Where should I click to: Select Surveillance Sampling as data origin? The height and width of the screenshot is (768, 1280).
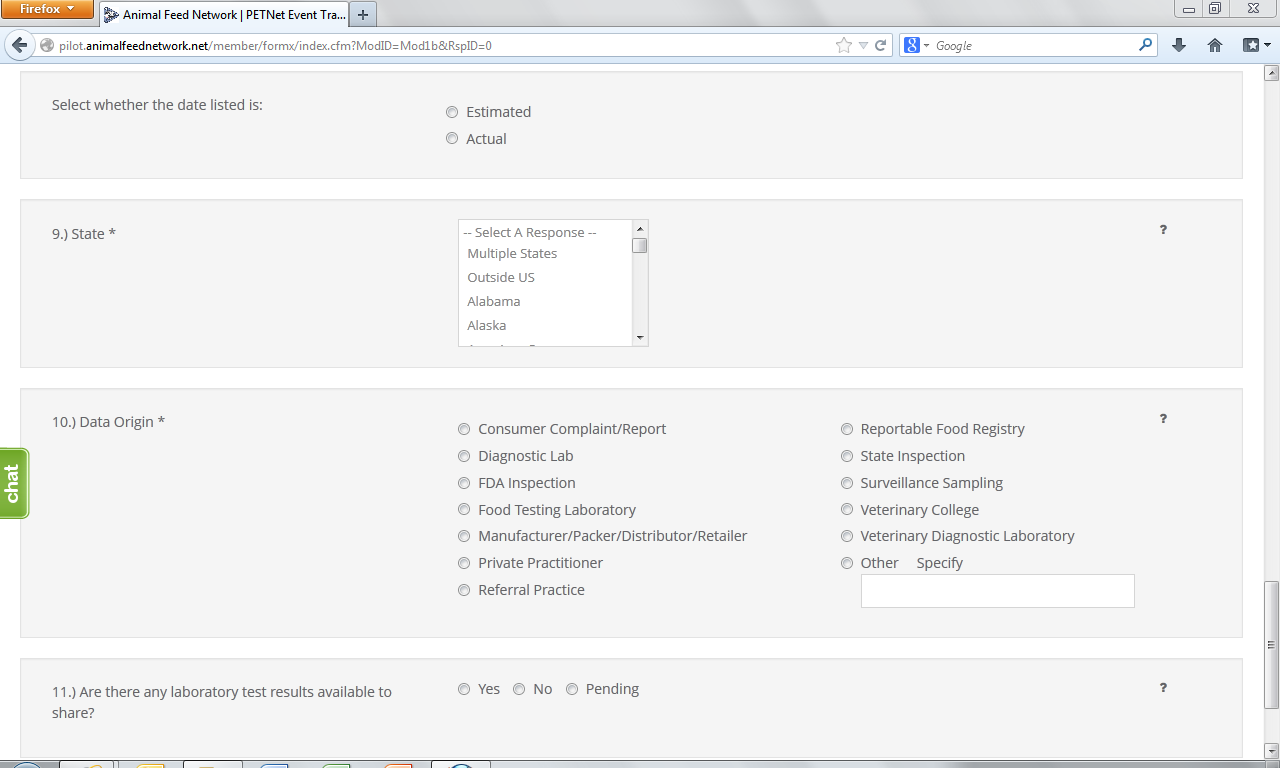click(847, 483)
